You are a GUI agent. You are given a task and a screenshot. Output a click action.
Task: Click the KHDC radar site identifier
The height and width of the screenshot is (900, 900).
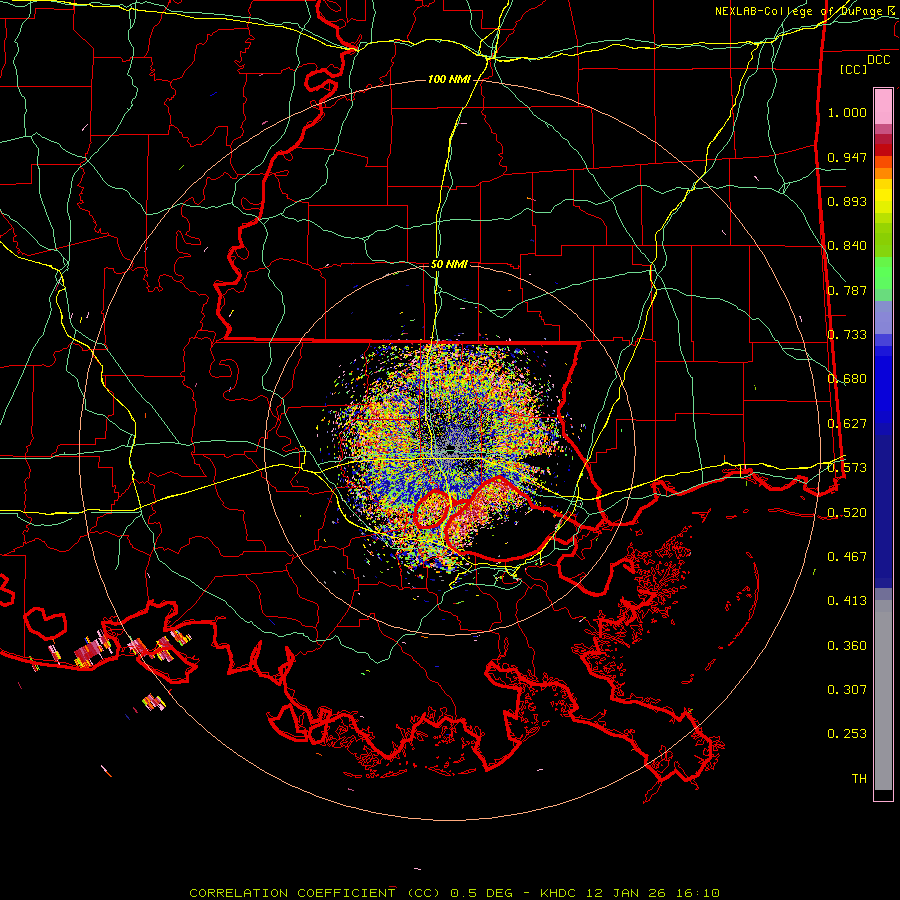(560, 893)
